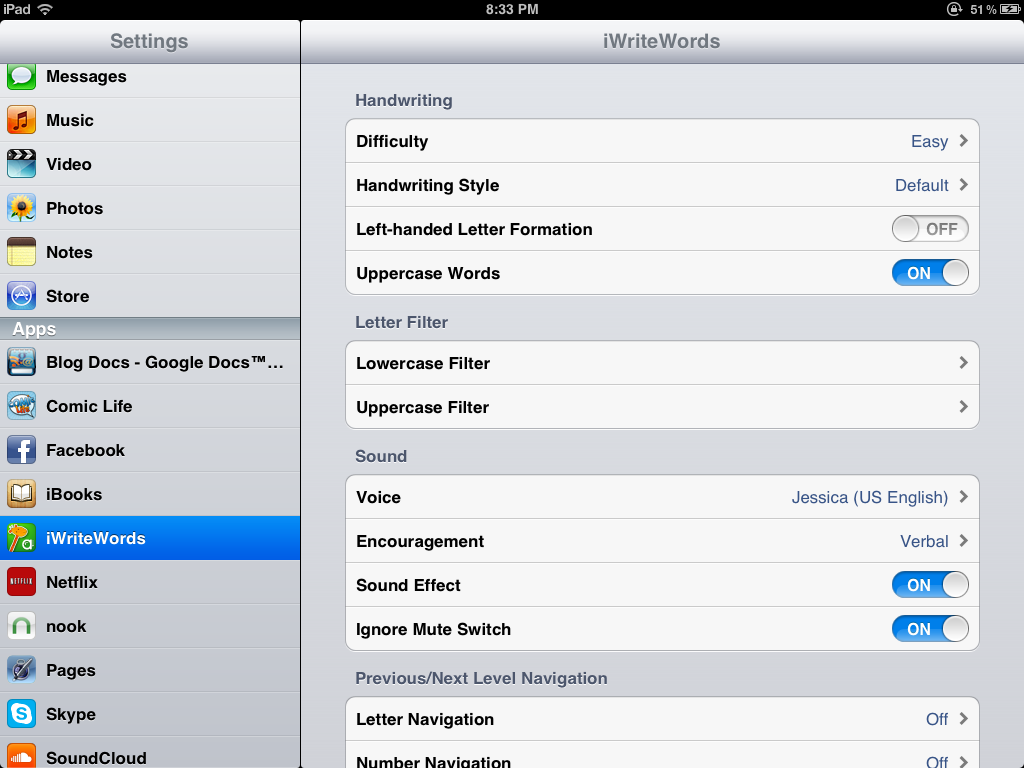Select the Pages app icon

[21, 670]
